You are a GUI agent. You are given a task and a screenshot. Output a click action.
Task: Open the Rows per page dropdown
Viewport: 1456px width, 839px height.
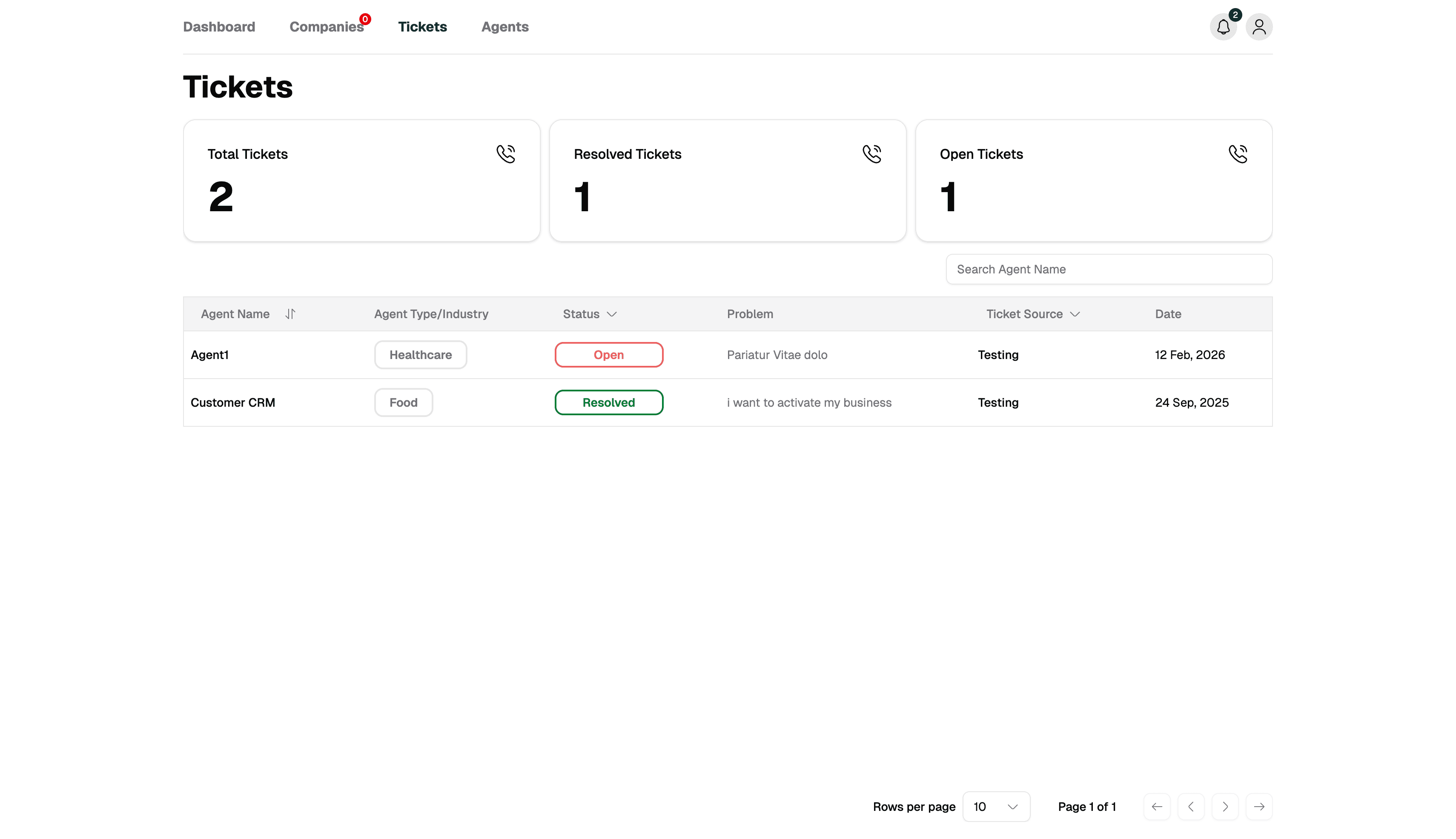996,807
